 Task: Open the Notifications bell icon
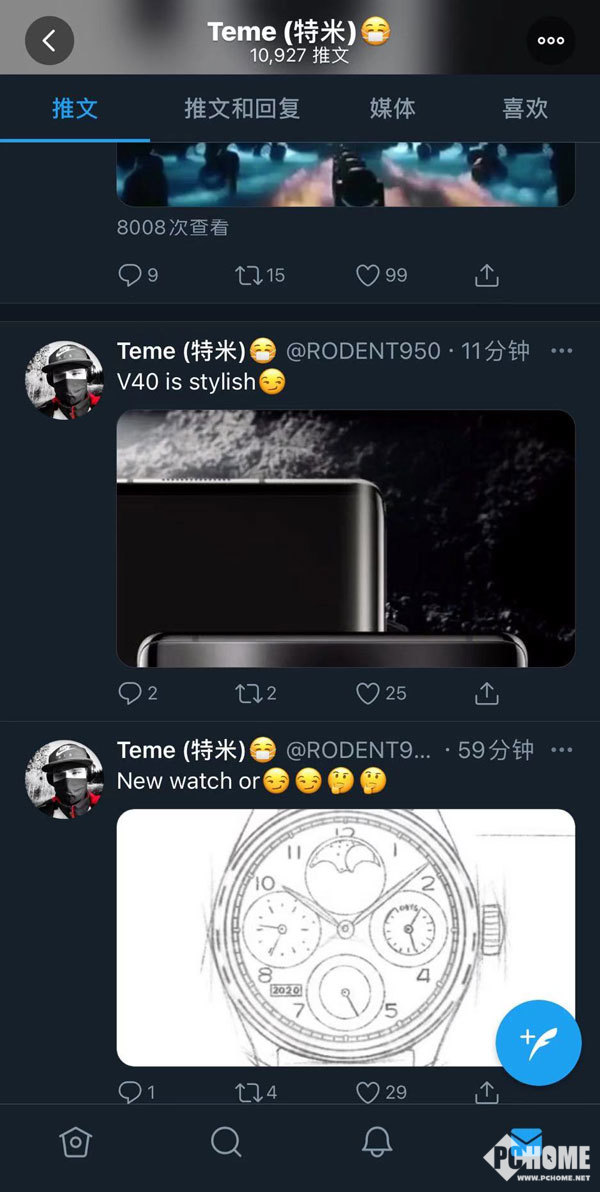pyautogui.click(x=376, y=1142)
